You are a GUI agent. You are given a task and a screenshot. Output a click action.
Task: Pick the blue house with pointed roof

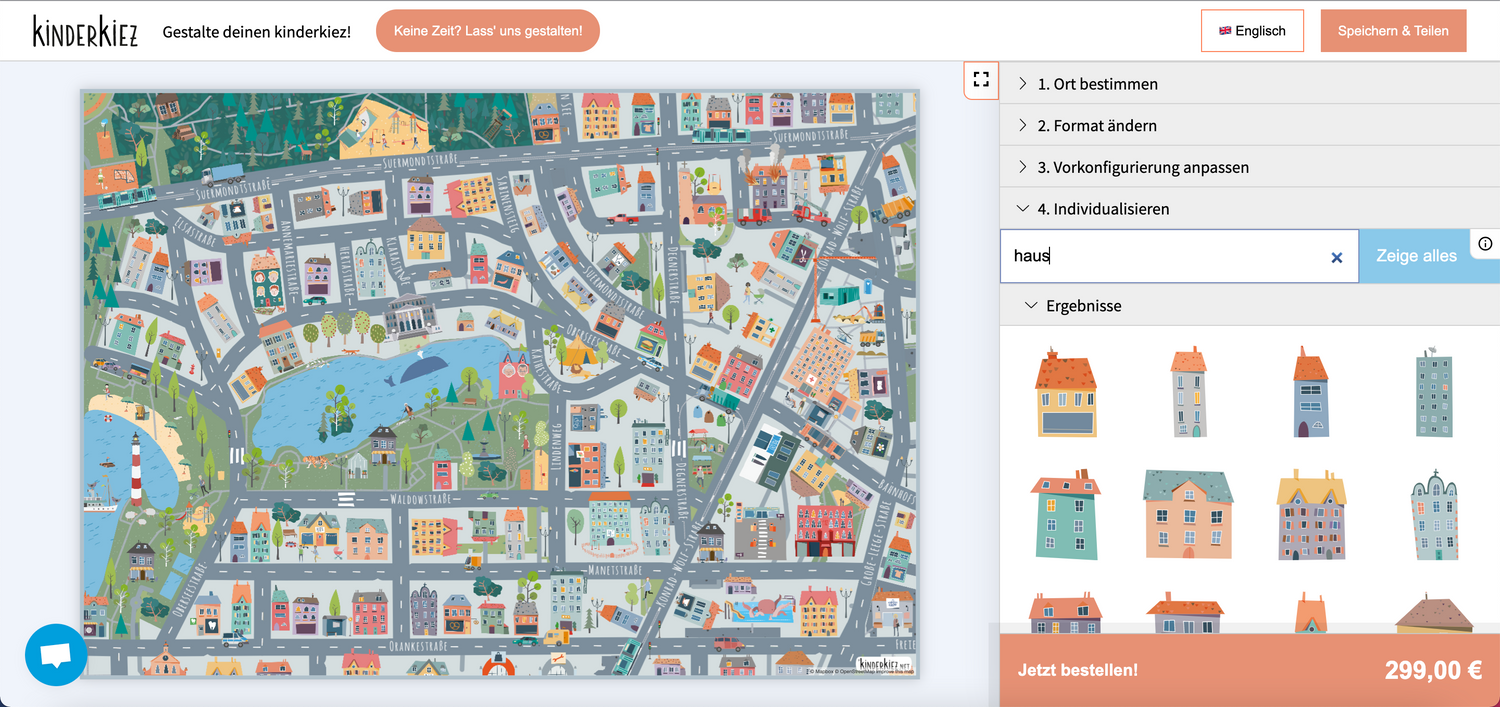click(1310, 393)
